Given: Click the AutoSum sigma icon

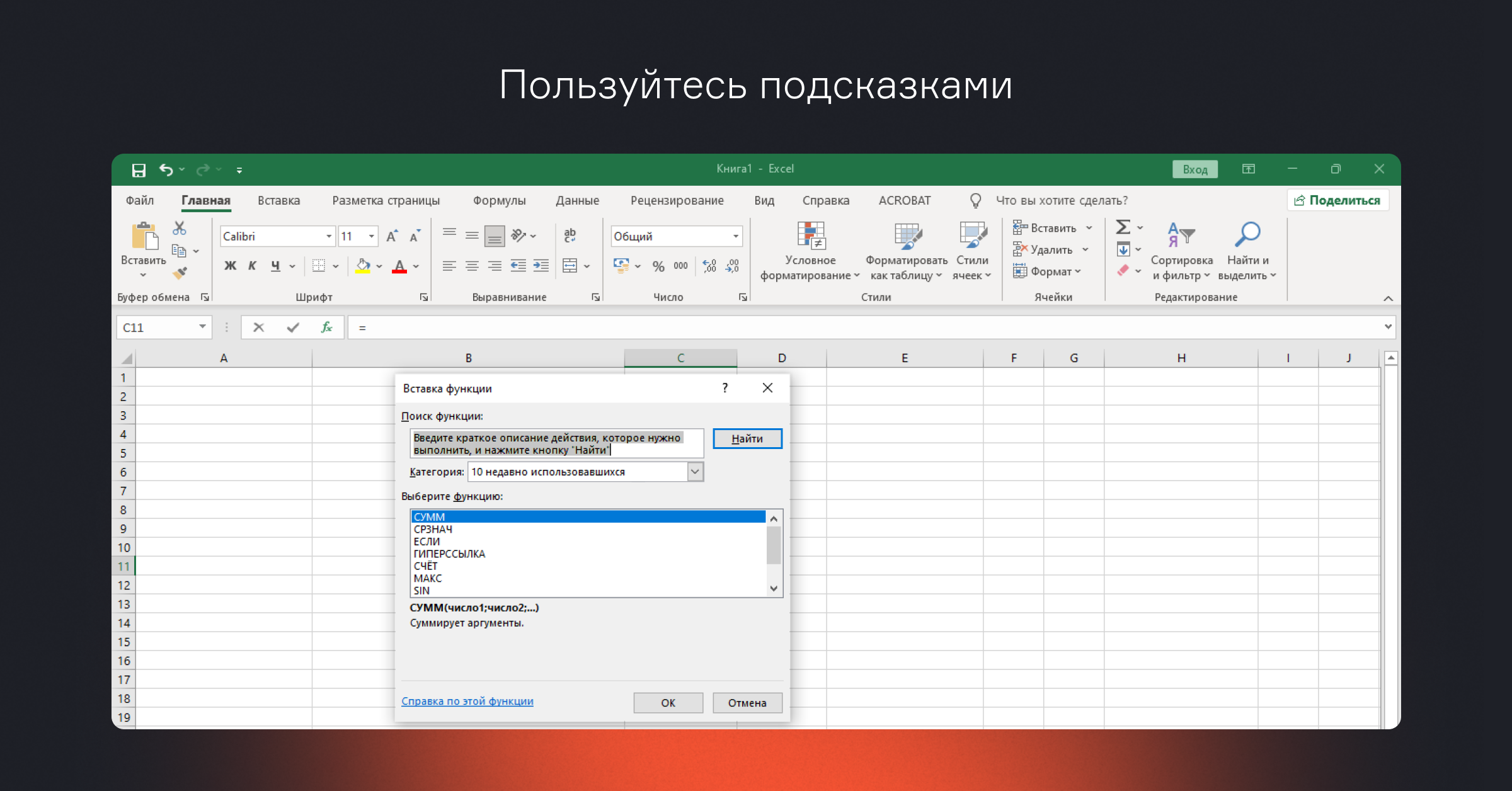Looking at the screenshot, I should pyautogui.click(x=1123, y=227).
